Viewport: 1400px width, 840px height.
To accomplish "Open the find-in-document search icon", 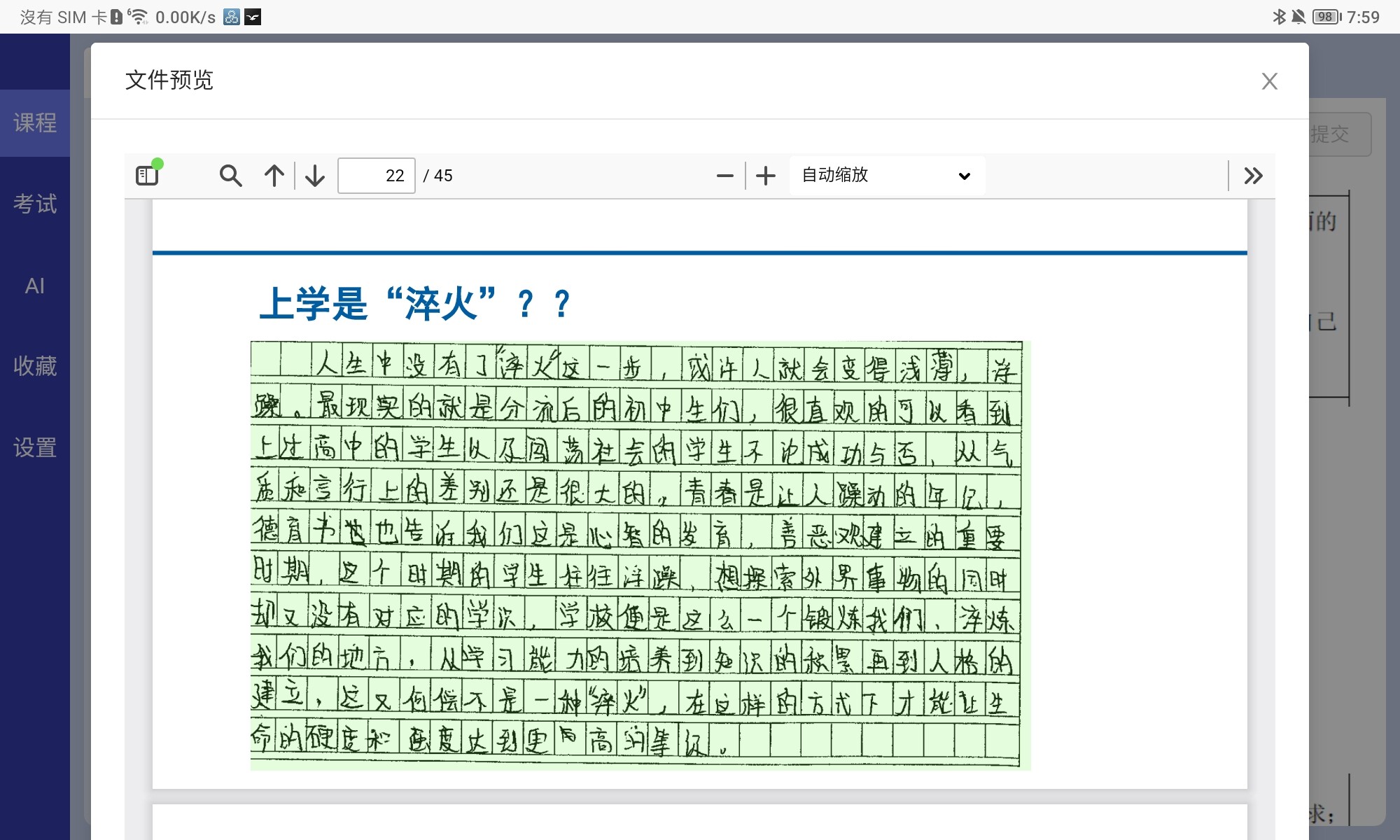I will tap(230, 175).
